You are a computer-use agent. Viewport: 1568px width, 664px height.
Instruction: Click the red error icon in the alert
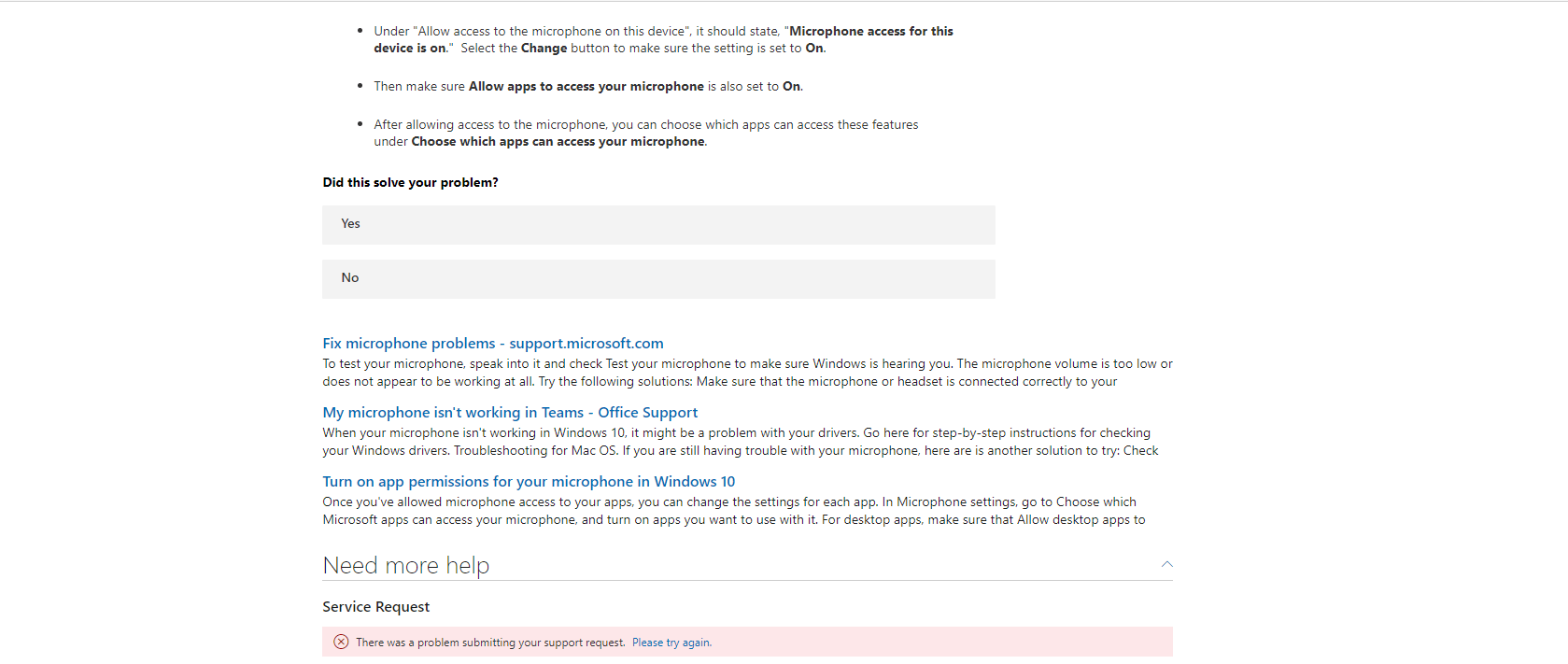pyautogui.click(x=342, y=642)
